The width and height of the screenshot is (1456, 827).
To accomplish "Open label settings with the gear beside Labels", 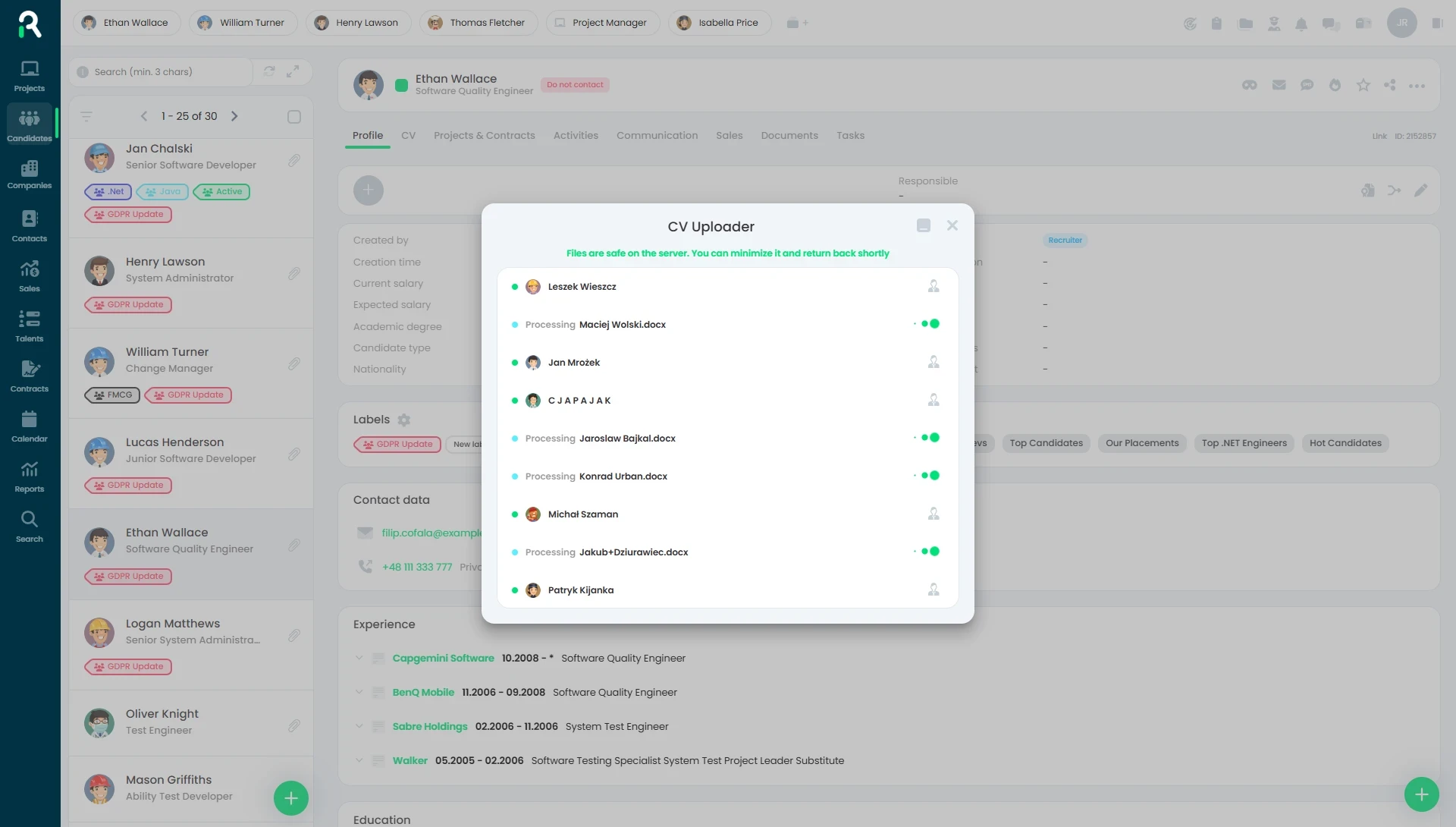I will [404, 420].
